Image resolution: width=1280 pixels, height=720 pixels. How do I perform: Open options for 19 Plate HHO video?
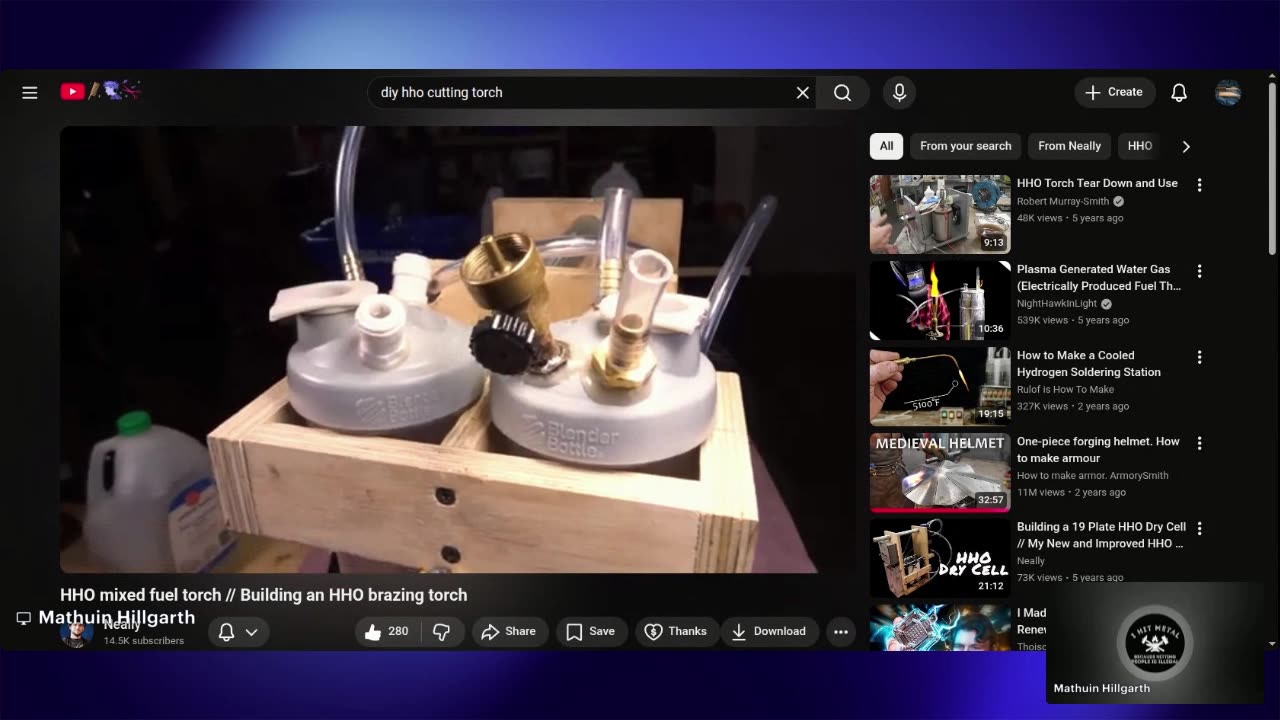click(1199, 528)
